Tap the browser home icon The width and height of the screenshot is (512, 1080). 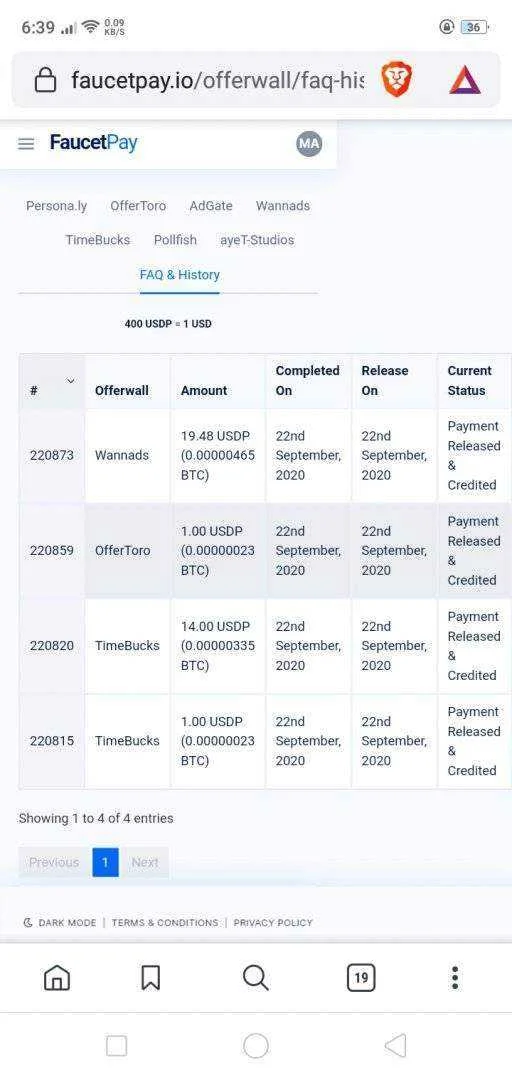(x=57, y=977)
